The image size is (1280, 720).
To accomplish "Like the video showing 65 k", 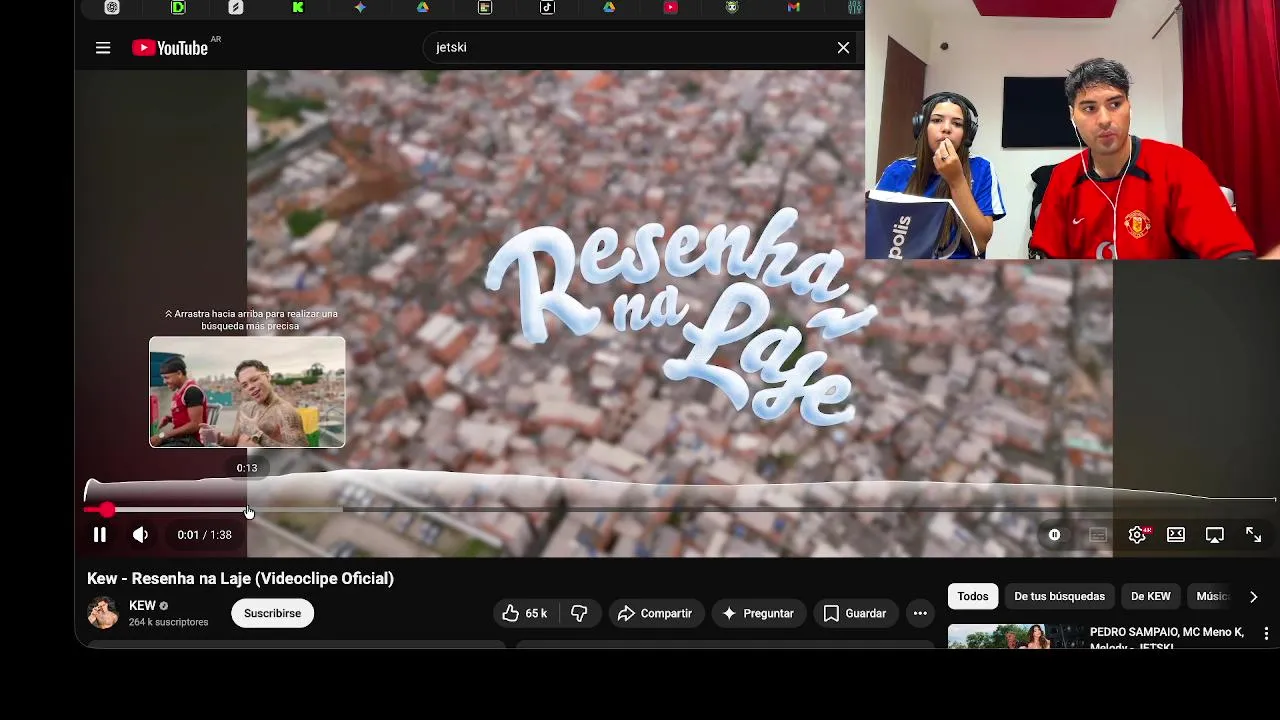I will (x=527, y=613).
